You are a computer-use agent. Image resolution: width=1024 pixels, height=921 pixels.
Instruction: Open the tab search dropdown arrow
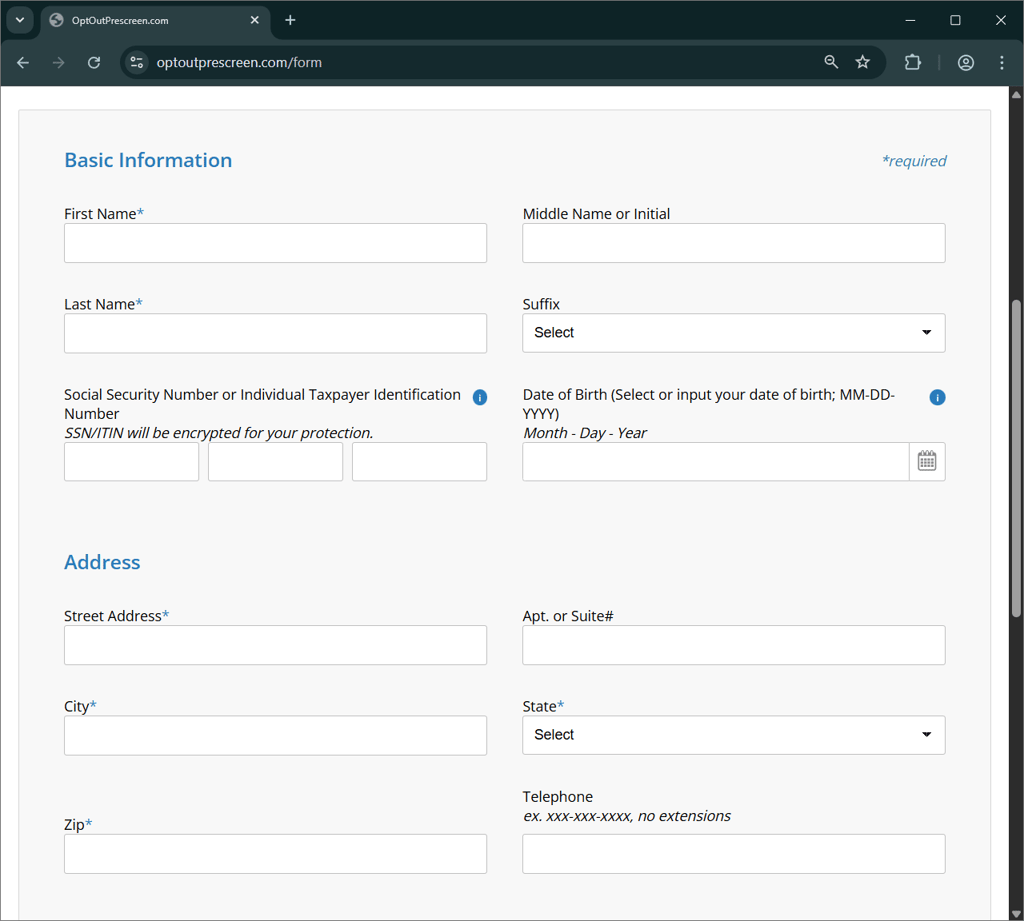pyautogui.click(x=20, y=20)
